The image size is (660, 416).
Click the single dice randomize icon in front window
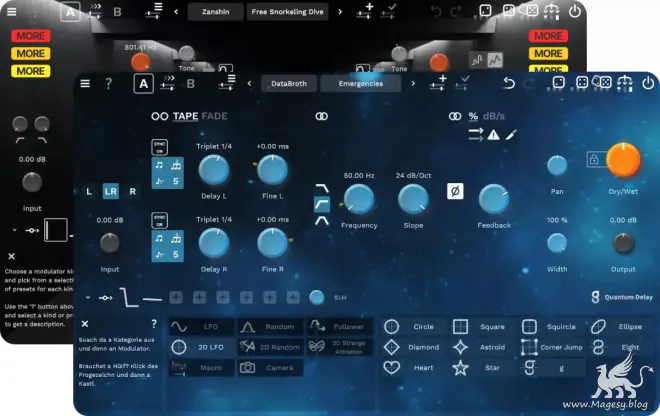pyautogui.click(x=559, y=83)
